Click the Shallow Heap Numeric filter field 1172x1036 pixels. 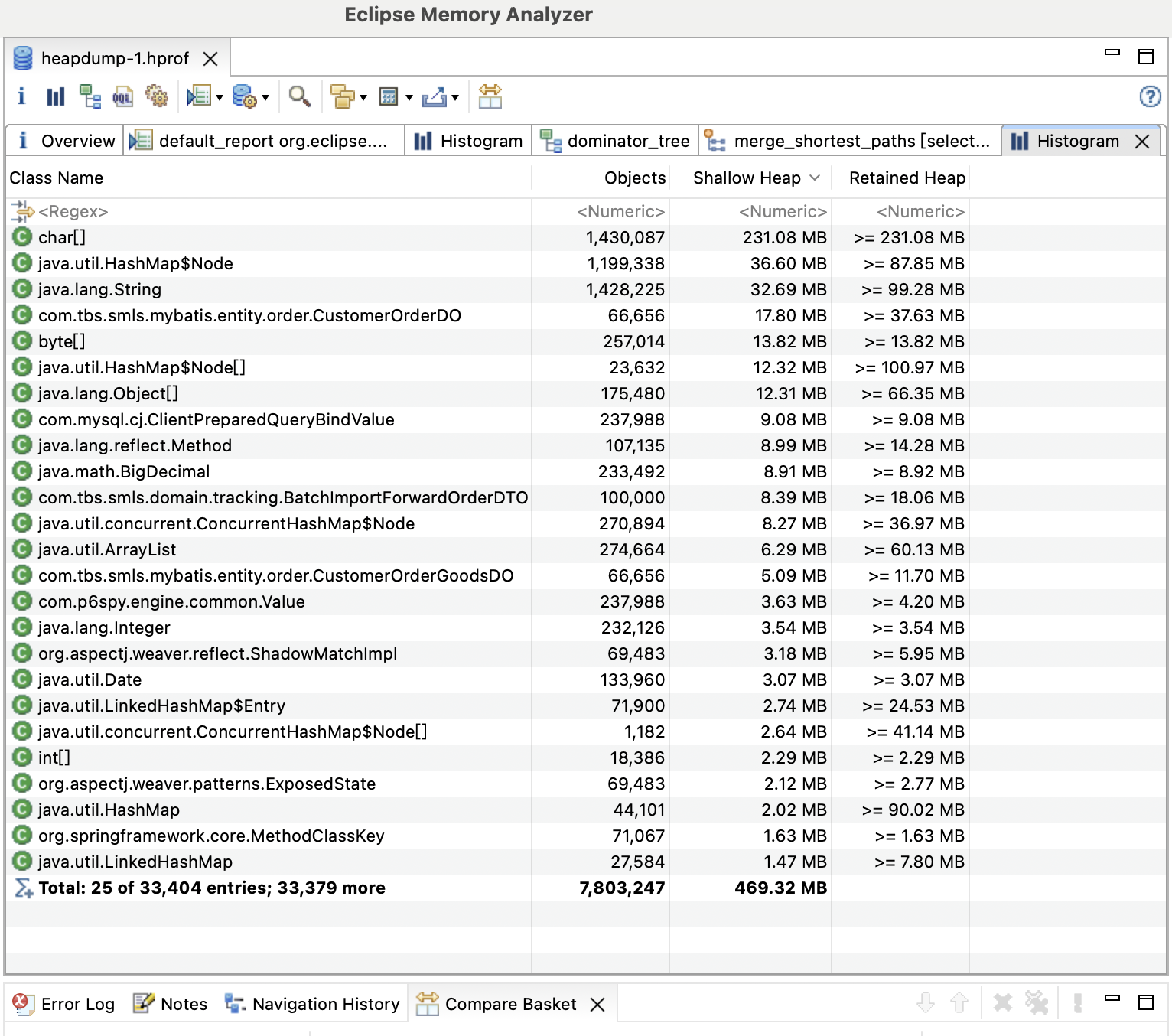[x=750, y=211]
